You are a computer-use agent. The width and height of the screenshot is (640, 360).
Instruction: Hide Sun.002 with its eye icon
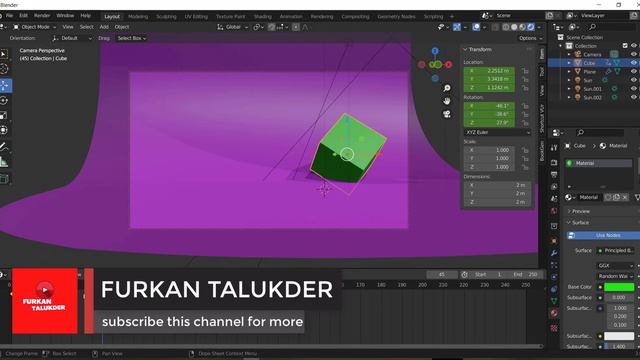click(633, 97)
